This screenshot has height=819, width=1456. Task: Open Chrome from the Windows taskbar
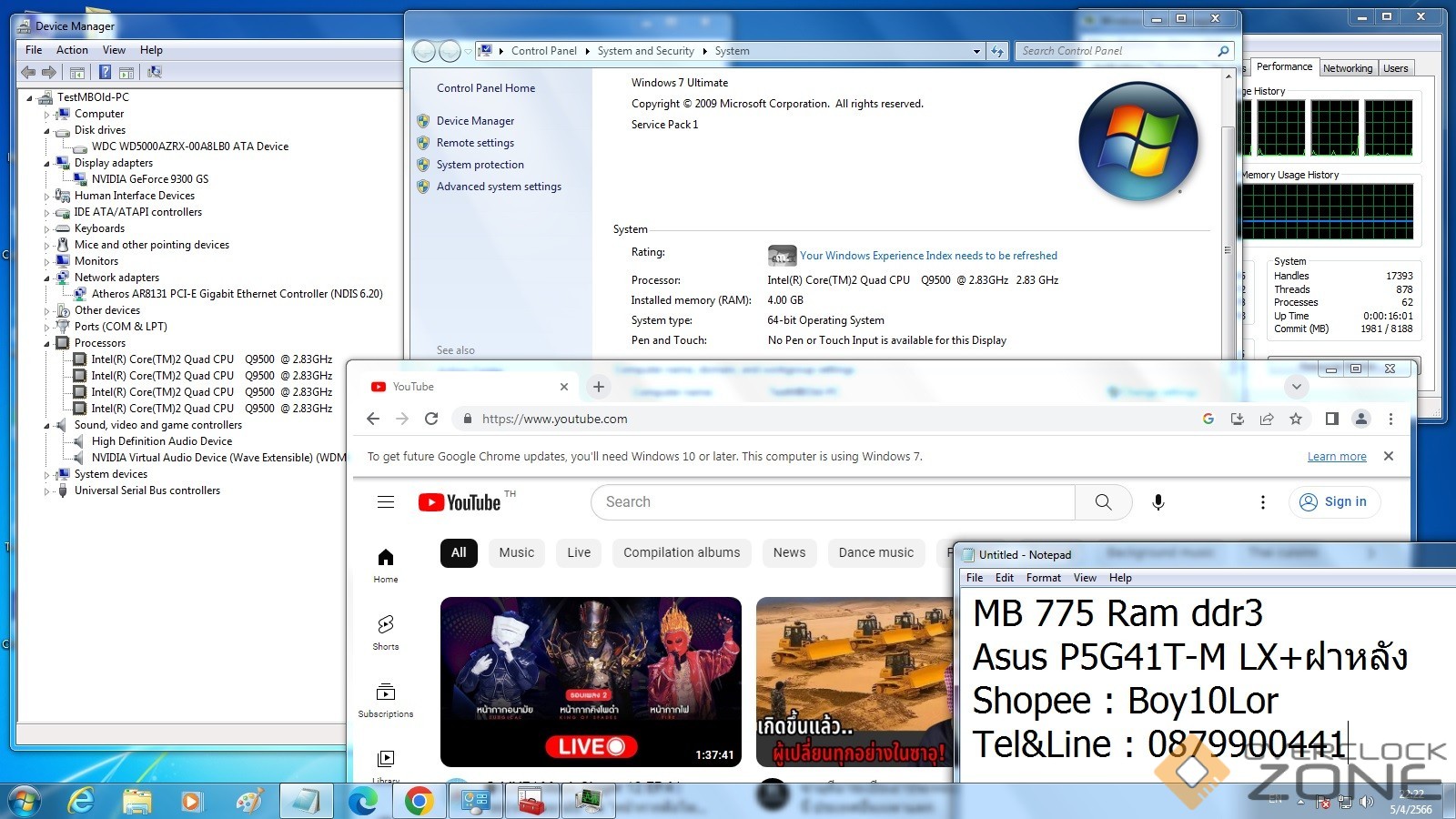[x=419, y=801]
